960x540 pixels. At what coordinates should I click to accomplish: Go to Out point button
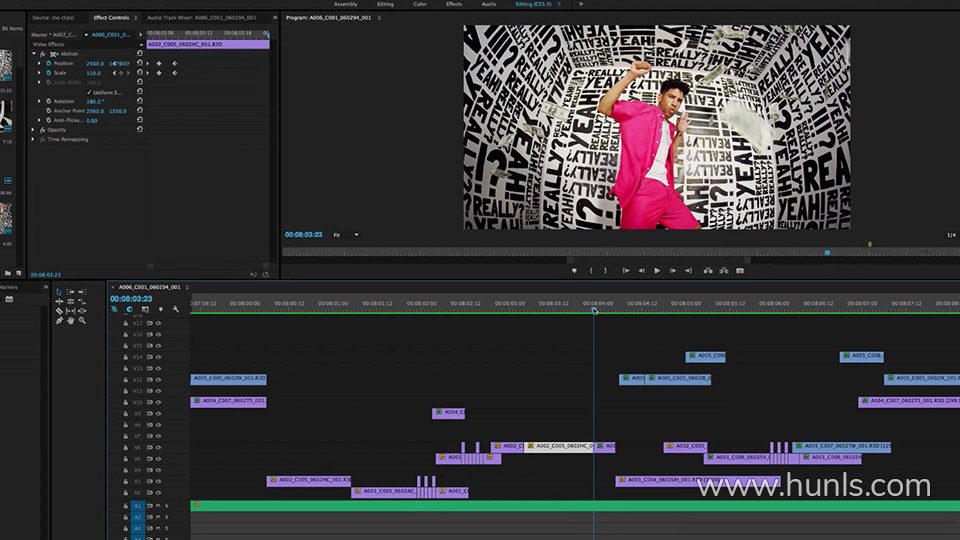(x=688, y=271)
